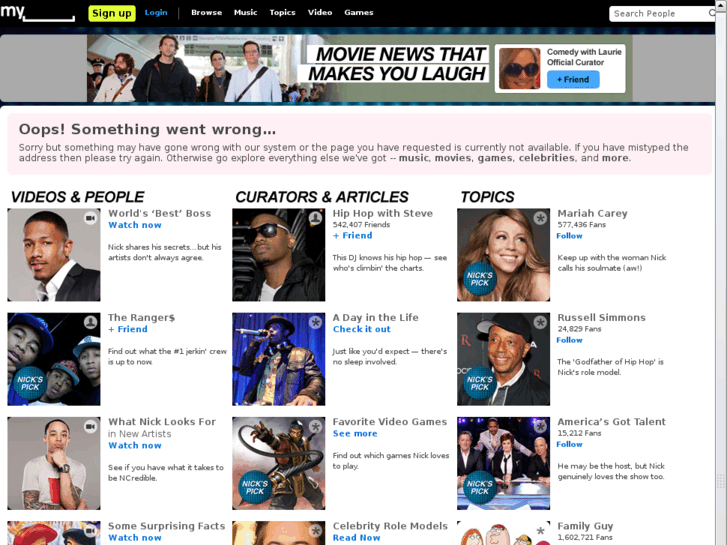Click the 'celebrities' link in error message
This screenshot has width=727, height=545.
tap(546, 158)
